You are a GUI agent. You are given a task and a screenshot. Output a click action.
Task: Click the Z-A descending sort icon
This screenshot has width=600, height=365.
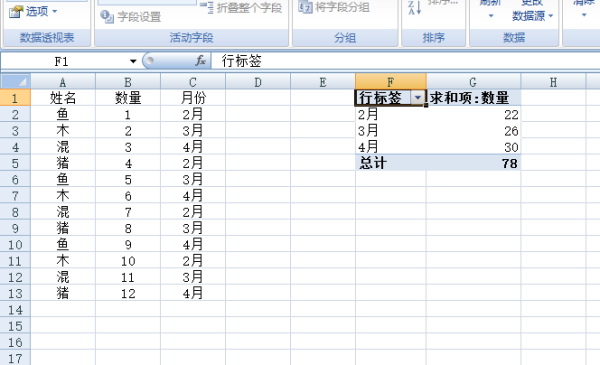click(x=415, y=8)
